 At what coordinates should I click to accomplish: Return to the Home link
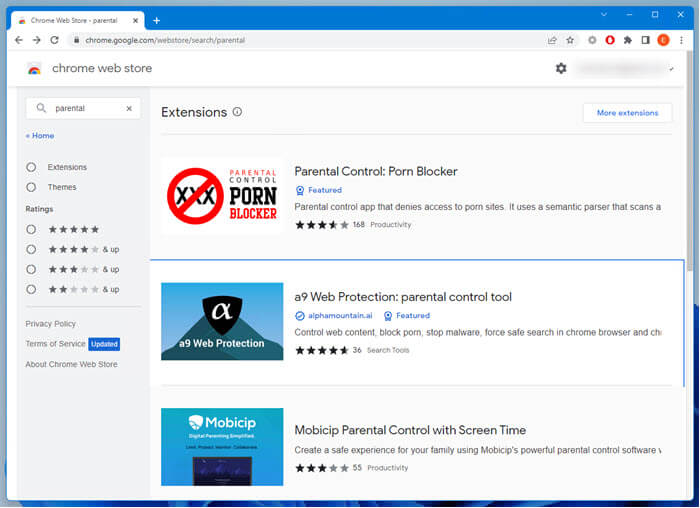40,136
